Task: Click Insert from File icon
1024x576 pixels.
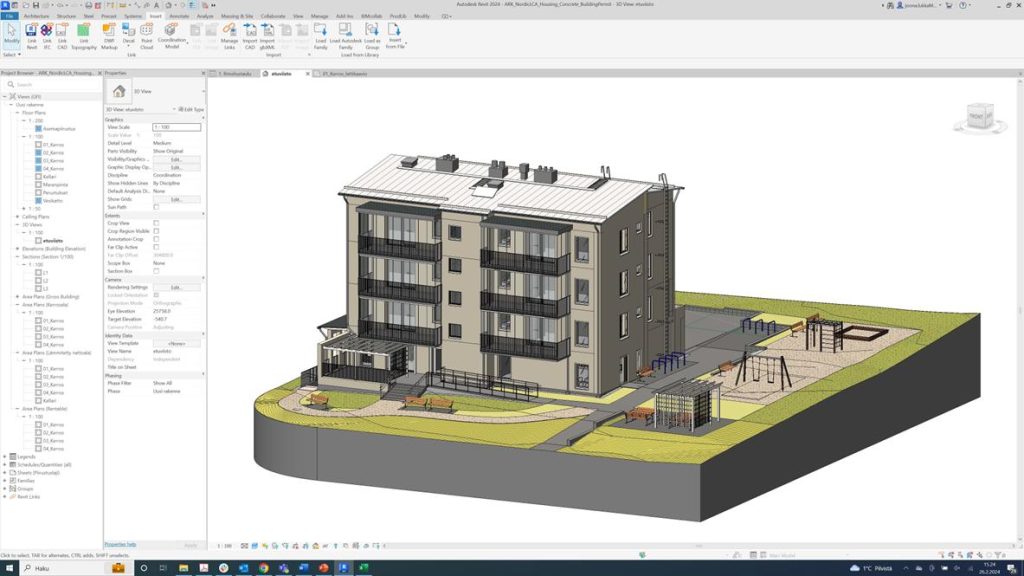Action: [394, 36]
